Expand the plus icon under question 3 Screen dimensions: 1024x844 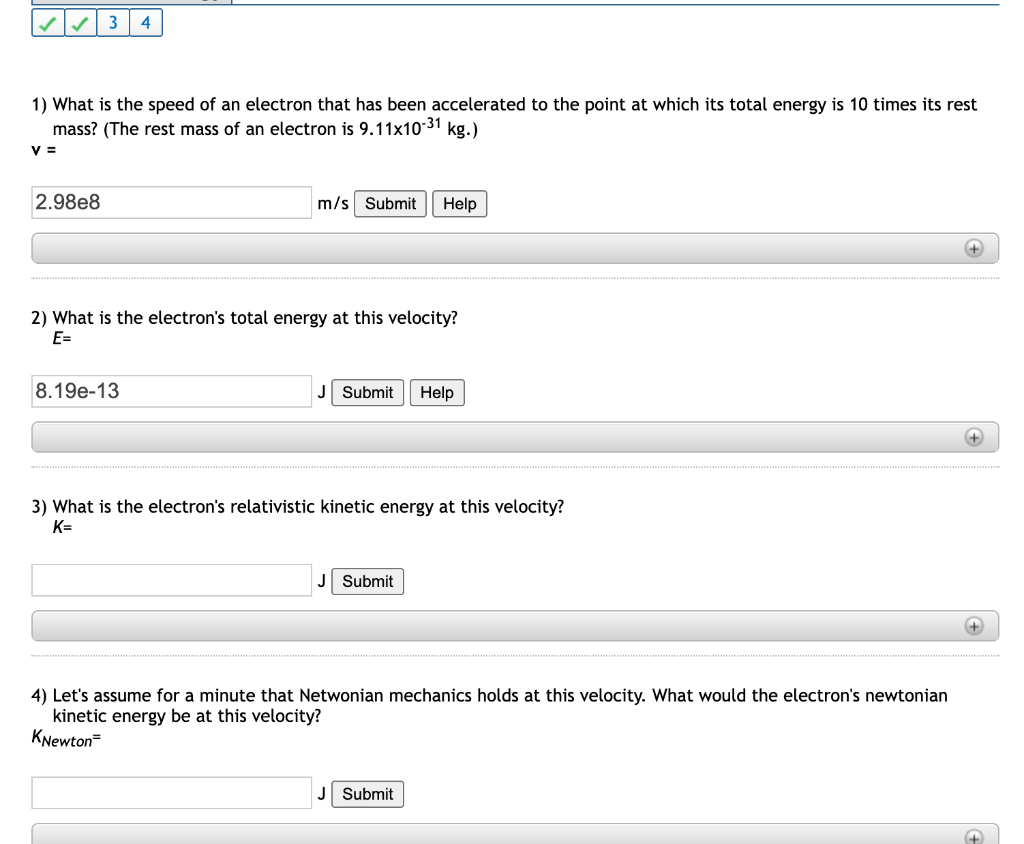click(x=974, y=626)
